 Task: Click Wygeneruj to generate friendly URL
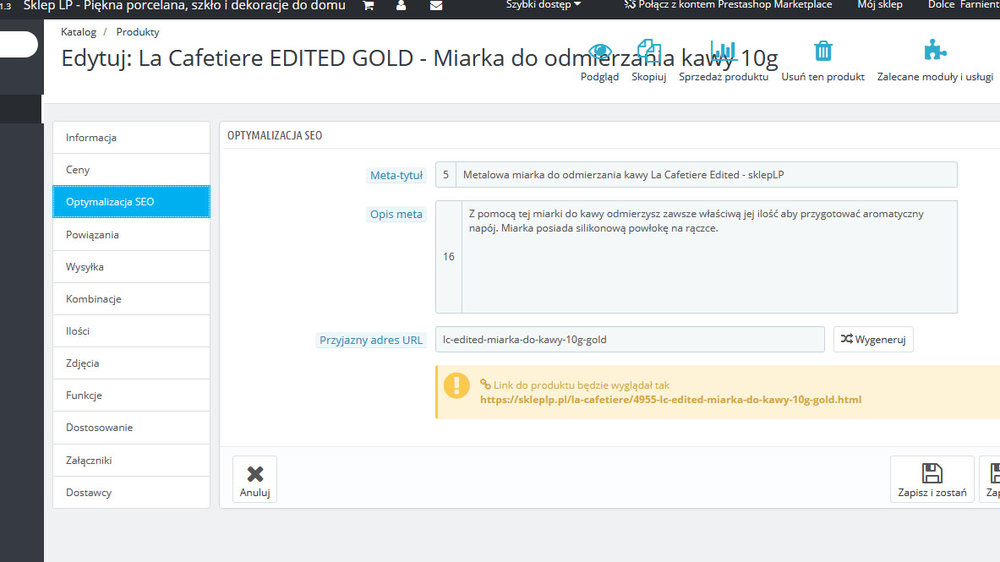coord(873,339)
